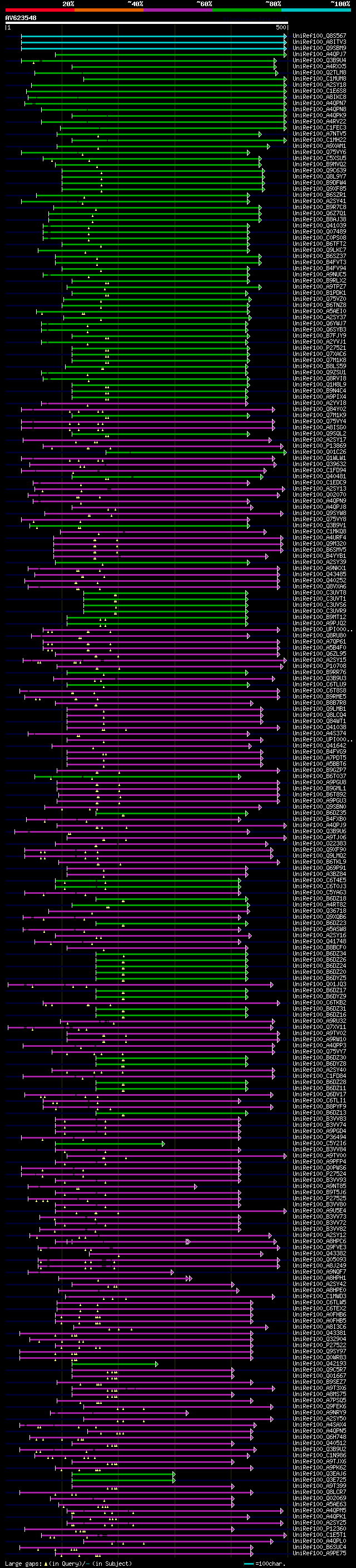Open hit UniRef100_A8ITV3
This screenshot has width=356, height=1568.
click(x=319, y=42)
